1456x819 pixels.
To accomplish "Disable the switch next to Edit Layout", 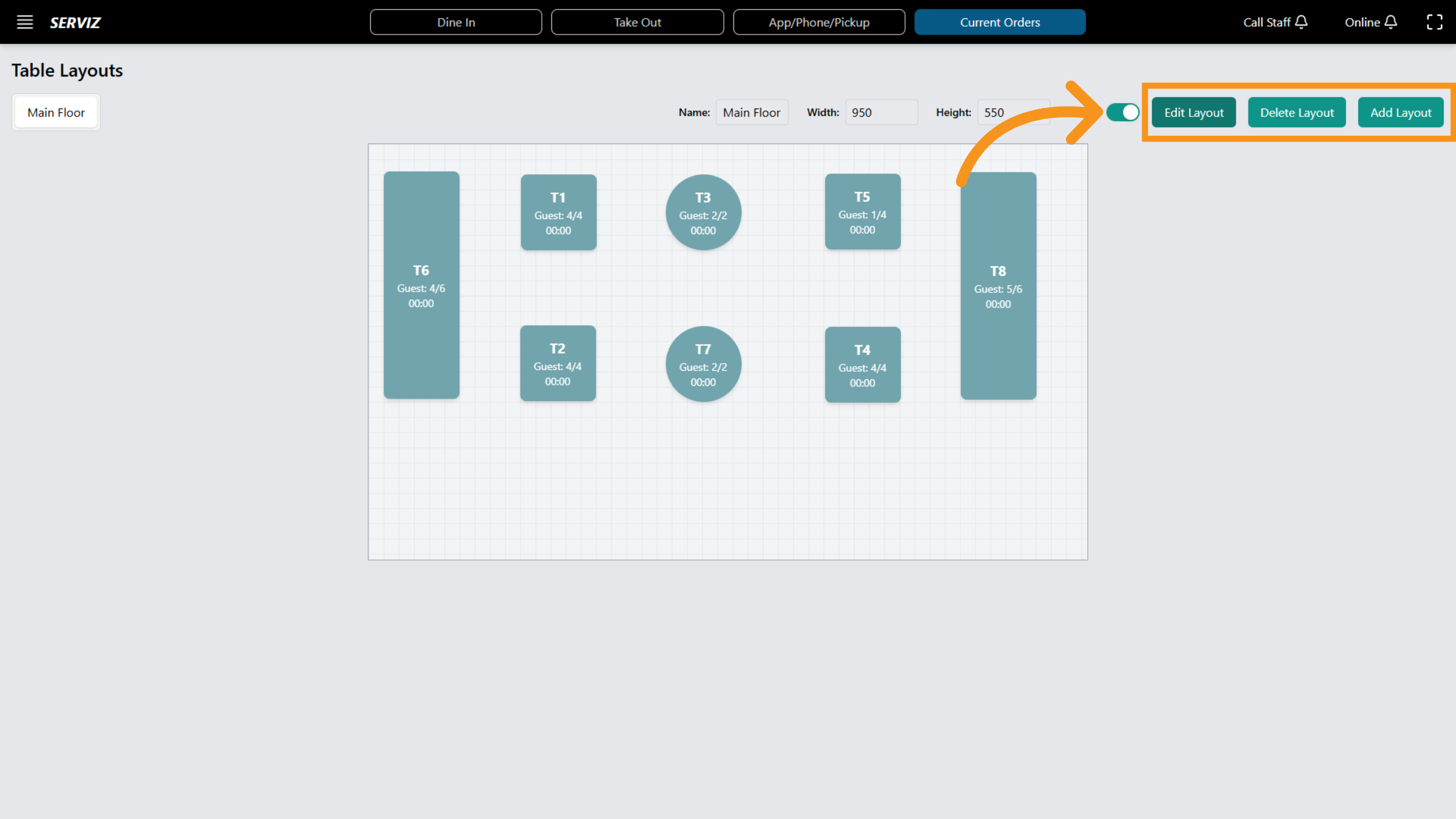I will tap(1122, 112).
